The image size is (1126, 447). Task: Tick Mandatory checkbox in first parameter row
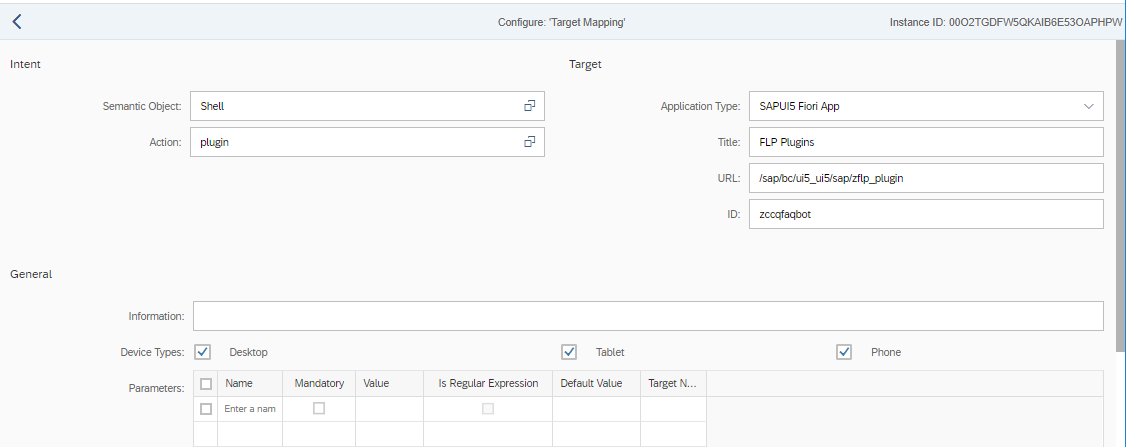[319, 409]
